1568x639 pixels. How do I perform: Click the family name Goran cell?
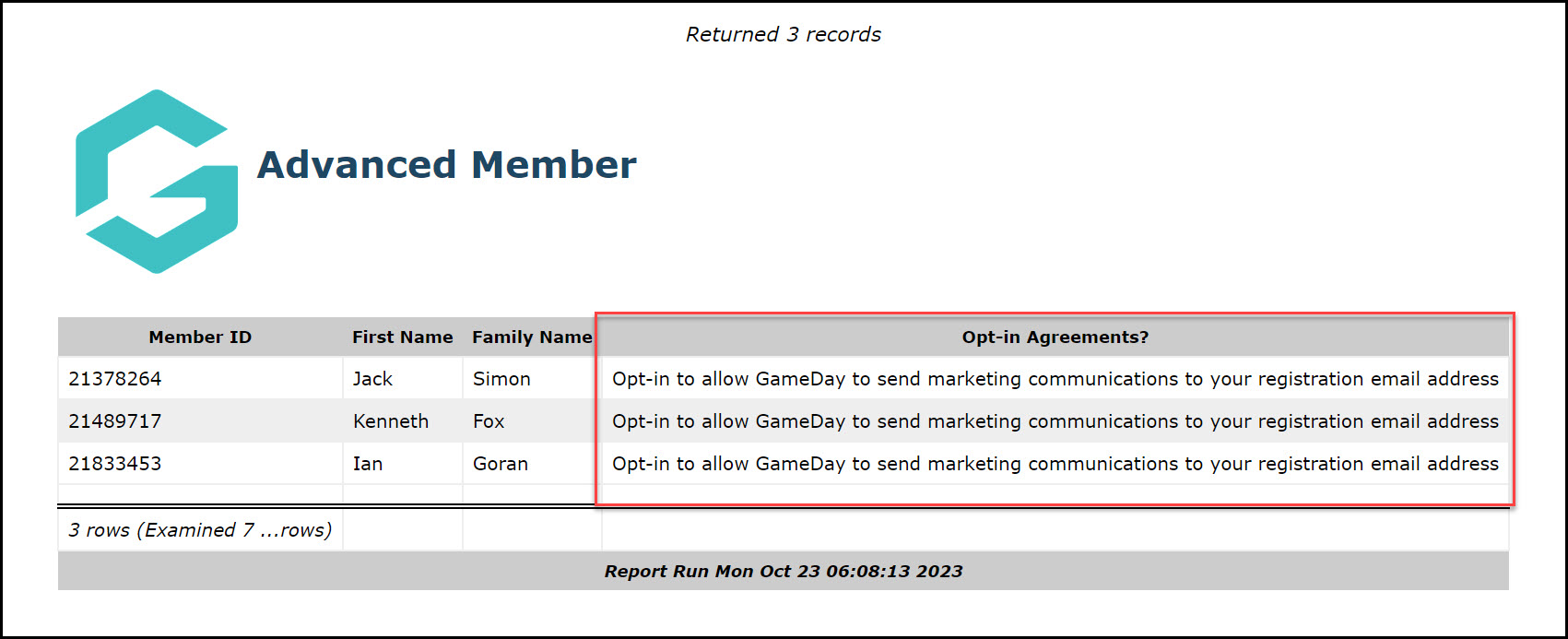532,464
